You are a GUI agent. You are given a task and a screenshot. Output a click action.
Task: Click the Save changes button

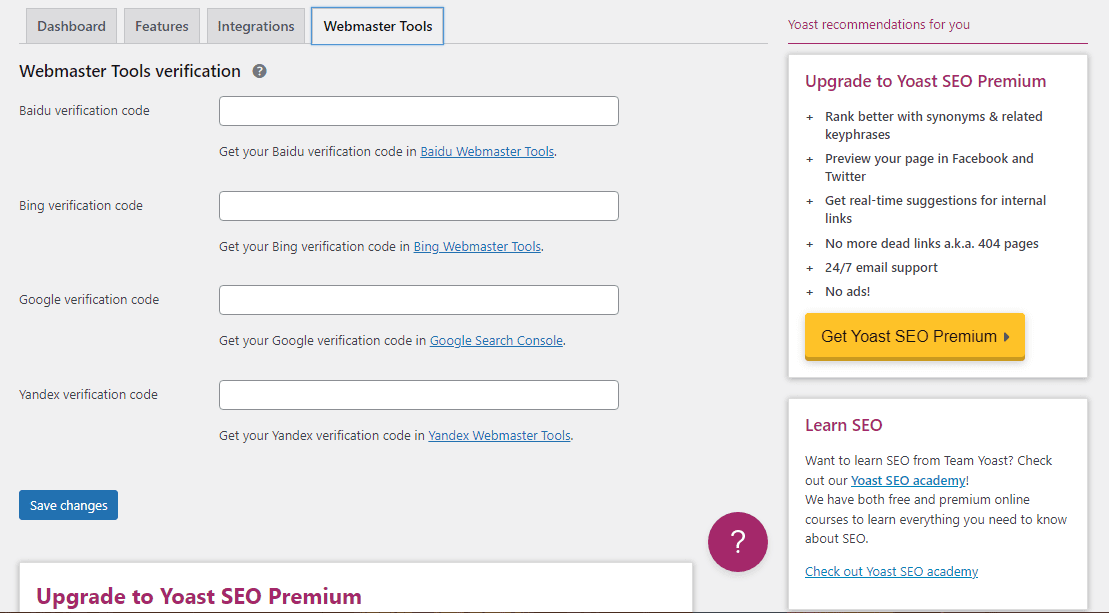tap(69, 505)
